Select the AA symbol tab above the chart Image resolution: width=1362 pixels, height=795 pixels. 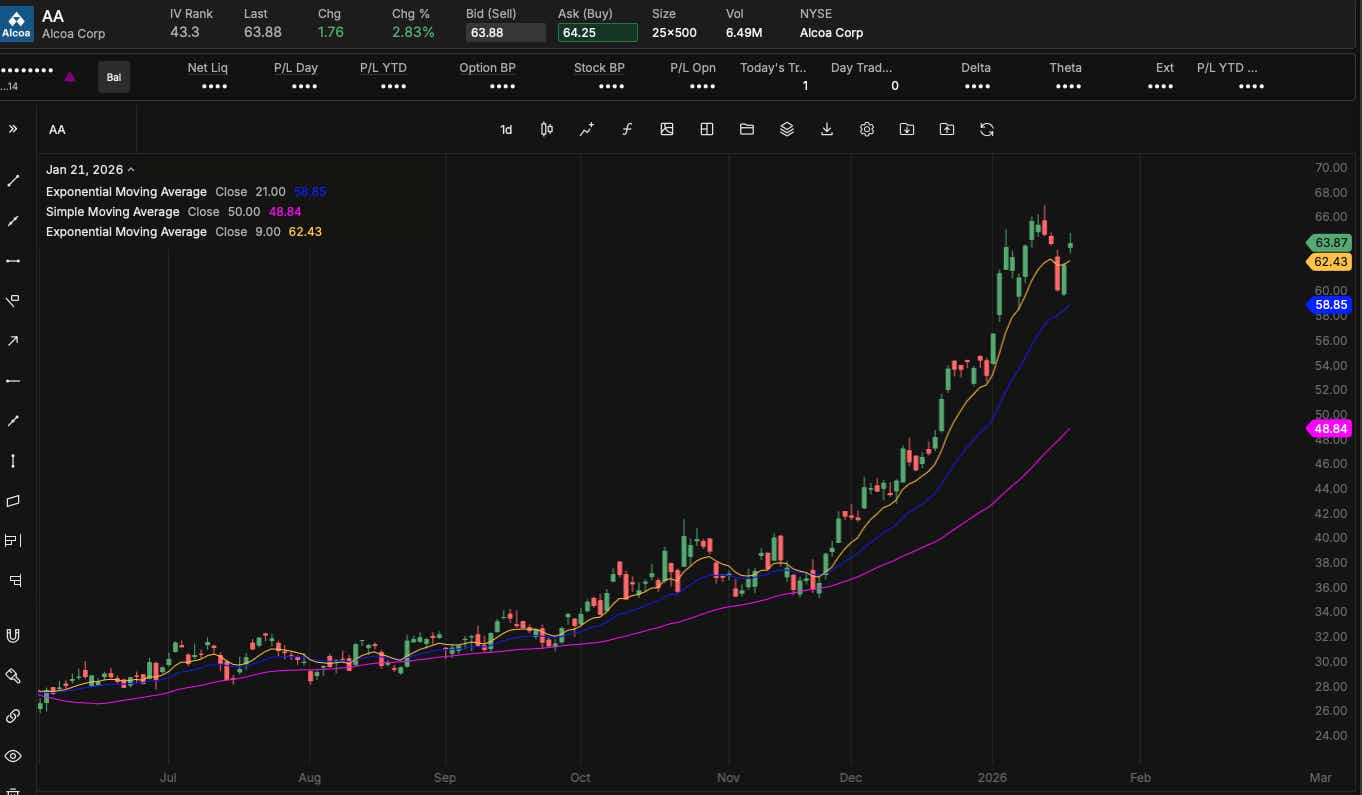point(57,129)
